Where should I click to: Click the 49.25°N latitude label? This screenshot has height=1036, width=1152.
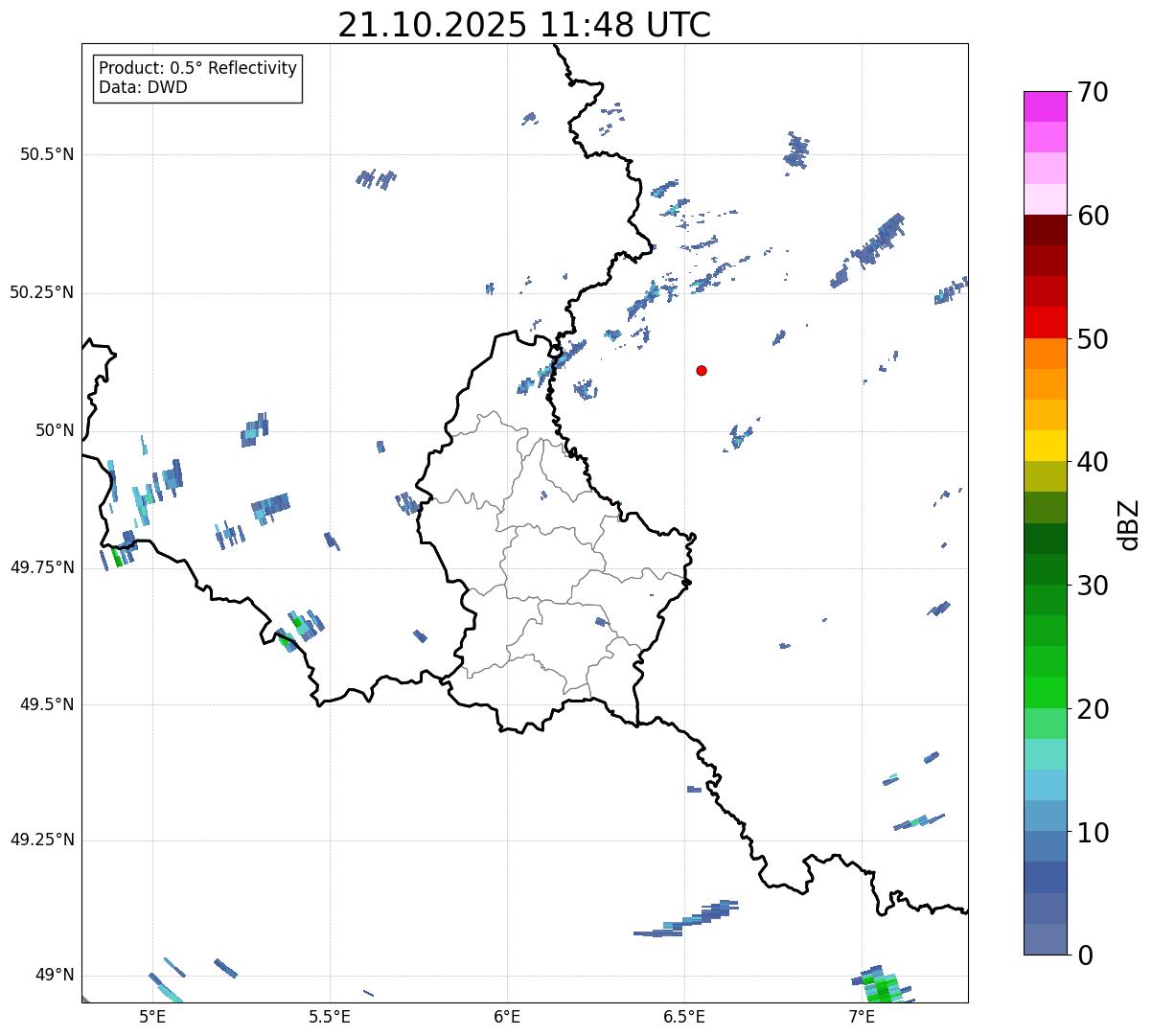[41, 840]
